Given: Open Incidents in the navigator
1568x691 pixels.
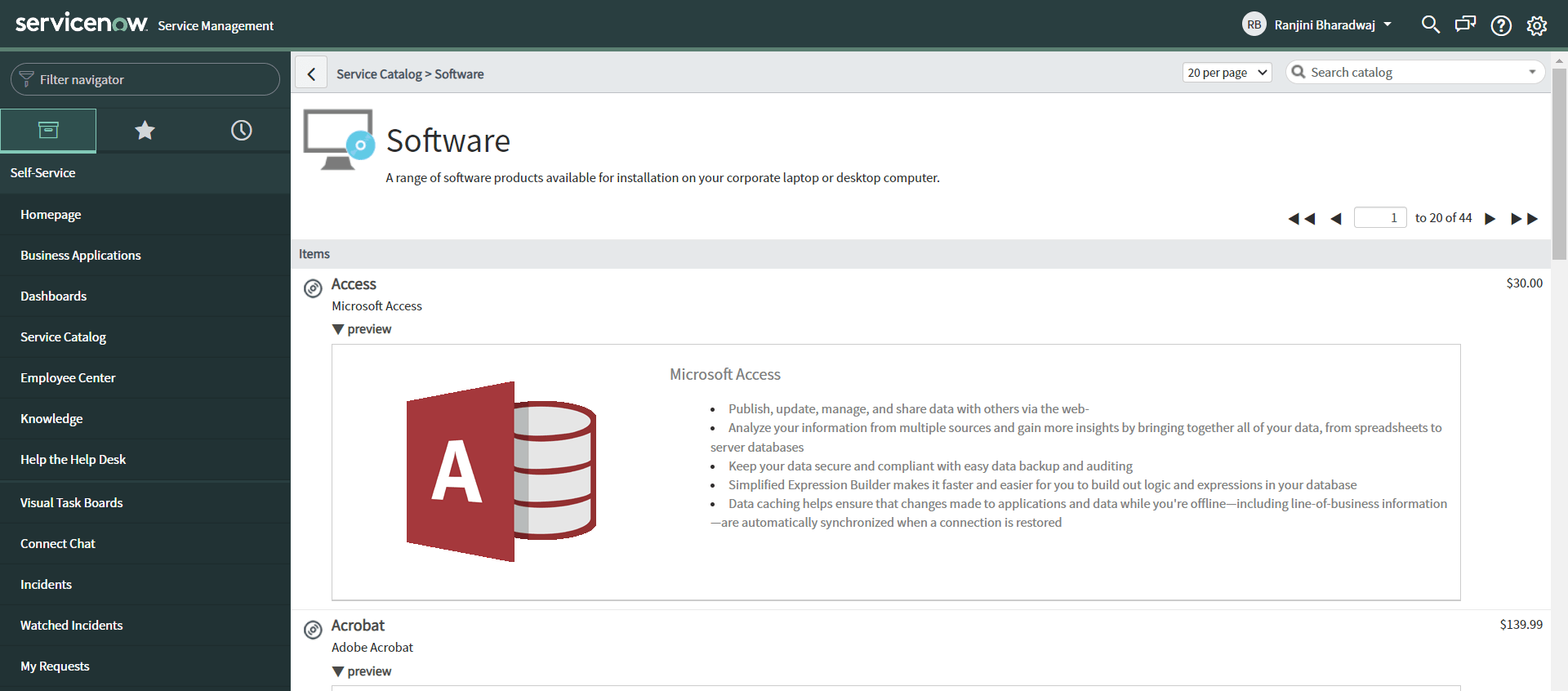Looking at the screenshot, I should click(46, 585).
